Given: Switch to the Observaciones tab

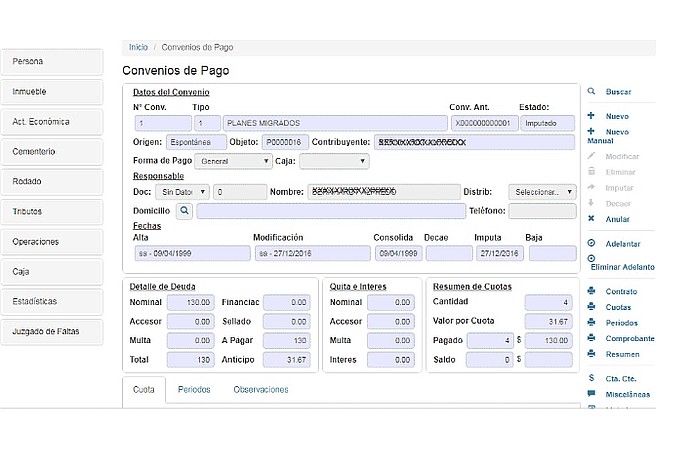Looking at the screenshot, I should [261, 390].
